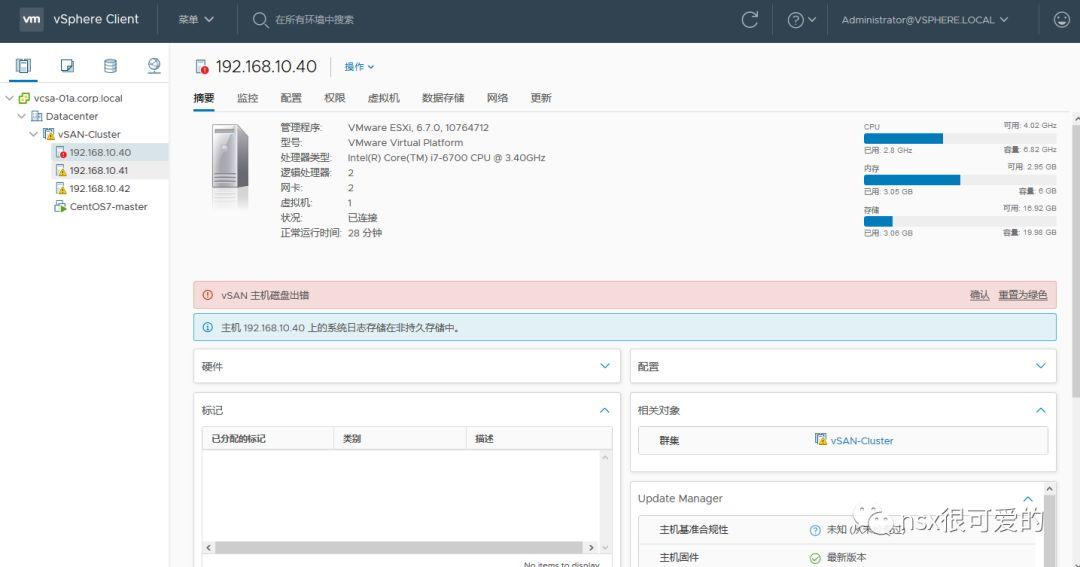
Task: Click the Update Manager panel scroll-up arrow
Action: point(1049,488)
